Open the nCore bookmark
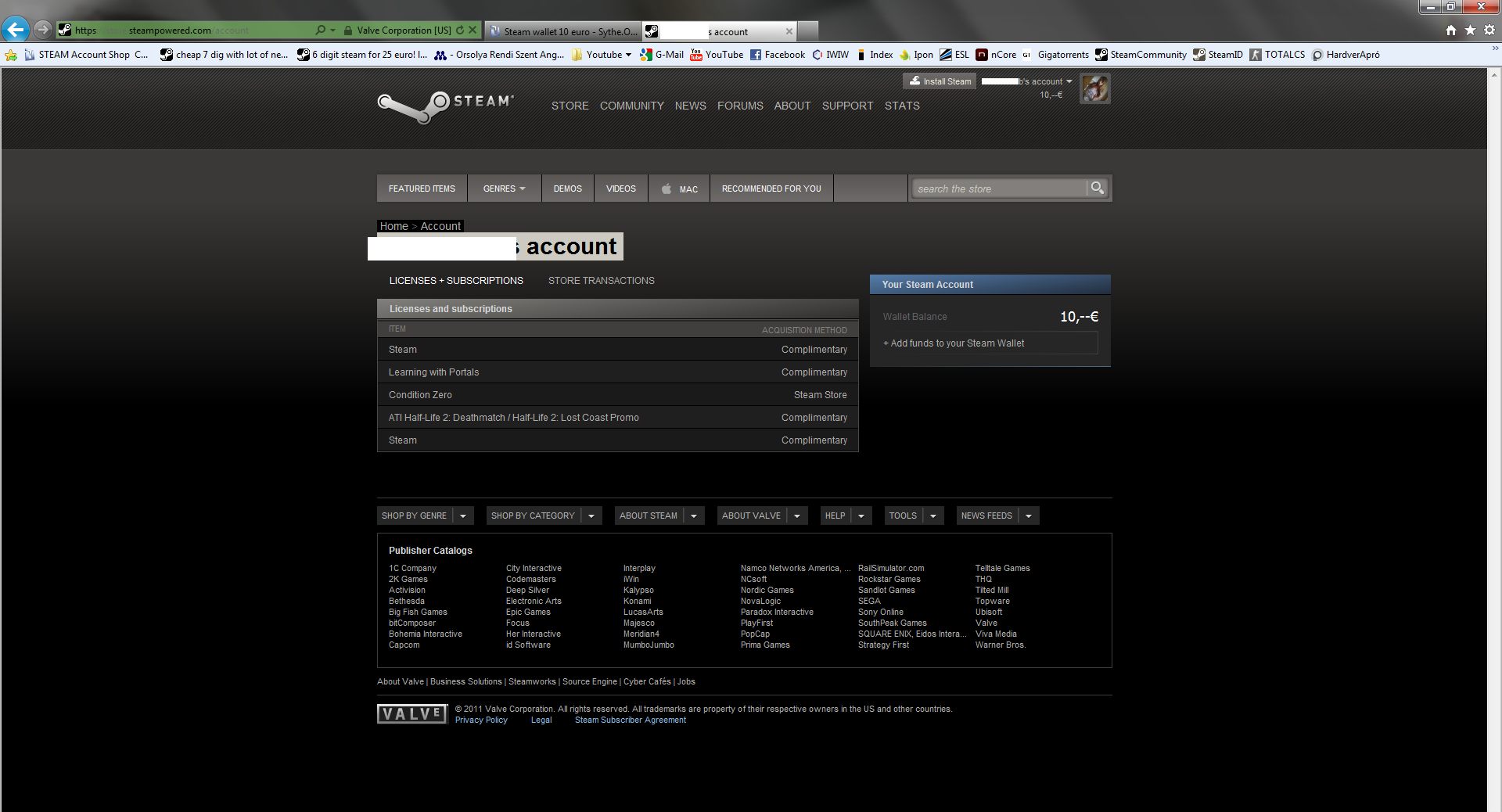The height and width of the screenshot is (812, 1502). point(996,55)
